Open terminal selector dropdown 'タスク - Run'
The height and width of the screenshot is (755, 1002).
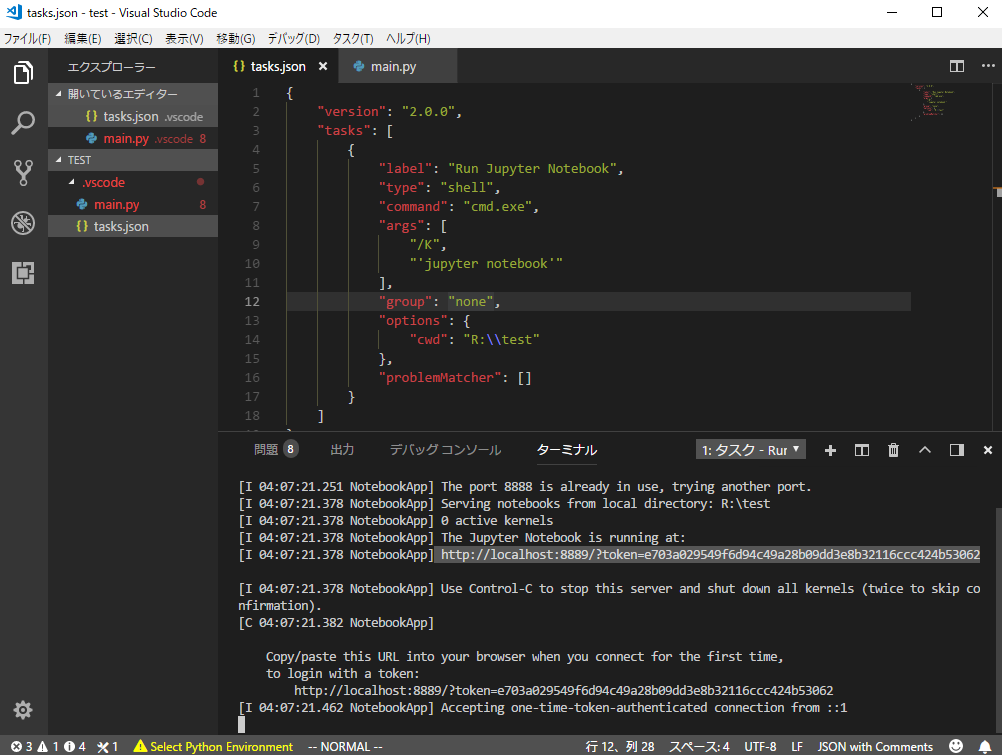(750, 450)
